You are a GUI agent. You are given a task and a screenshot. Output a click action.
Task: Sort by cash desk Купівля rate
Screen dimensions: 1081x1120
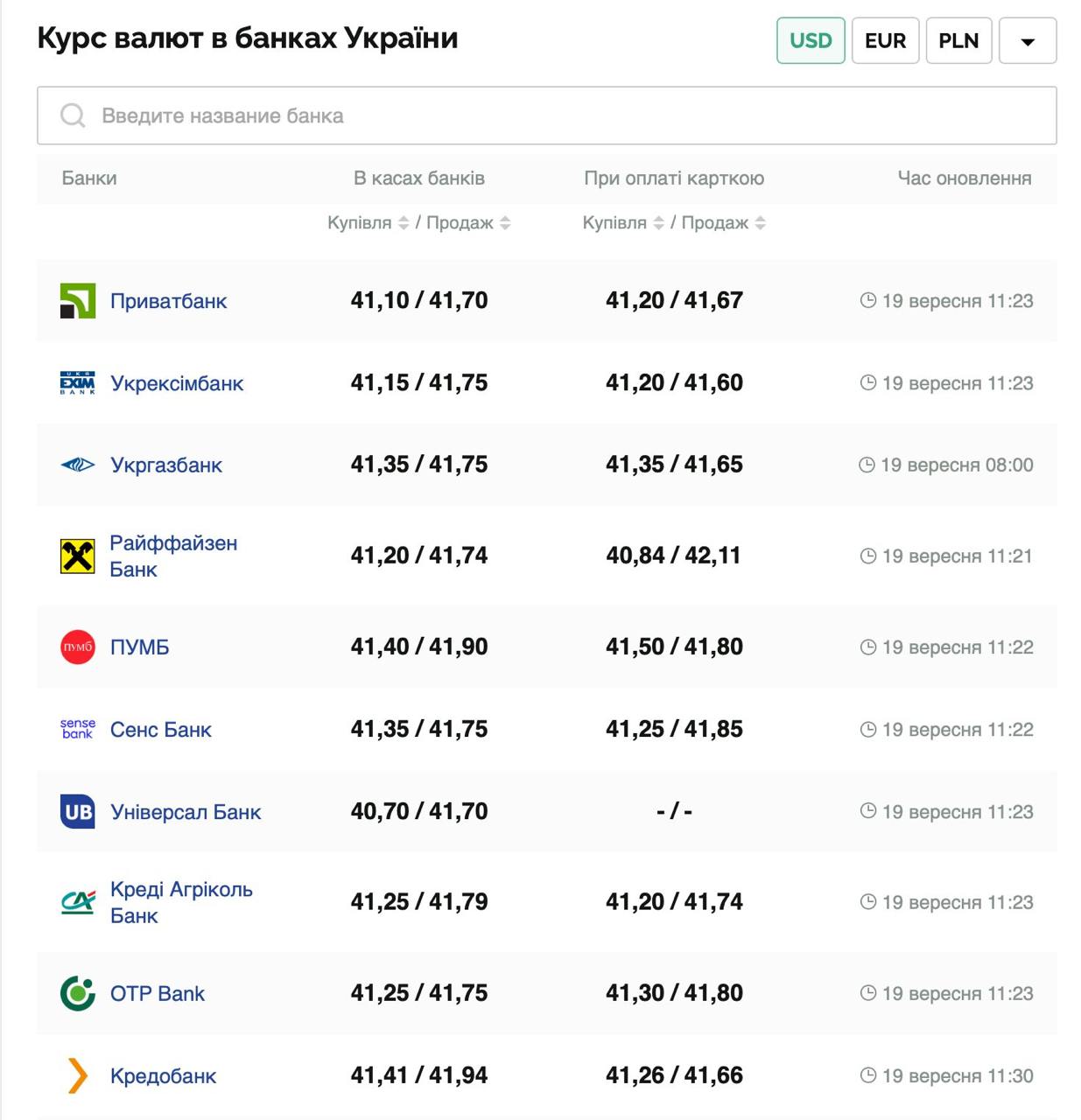click(x=404, y=223)
